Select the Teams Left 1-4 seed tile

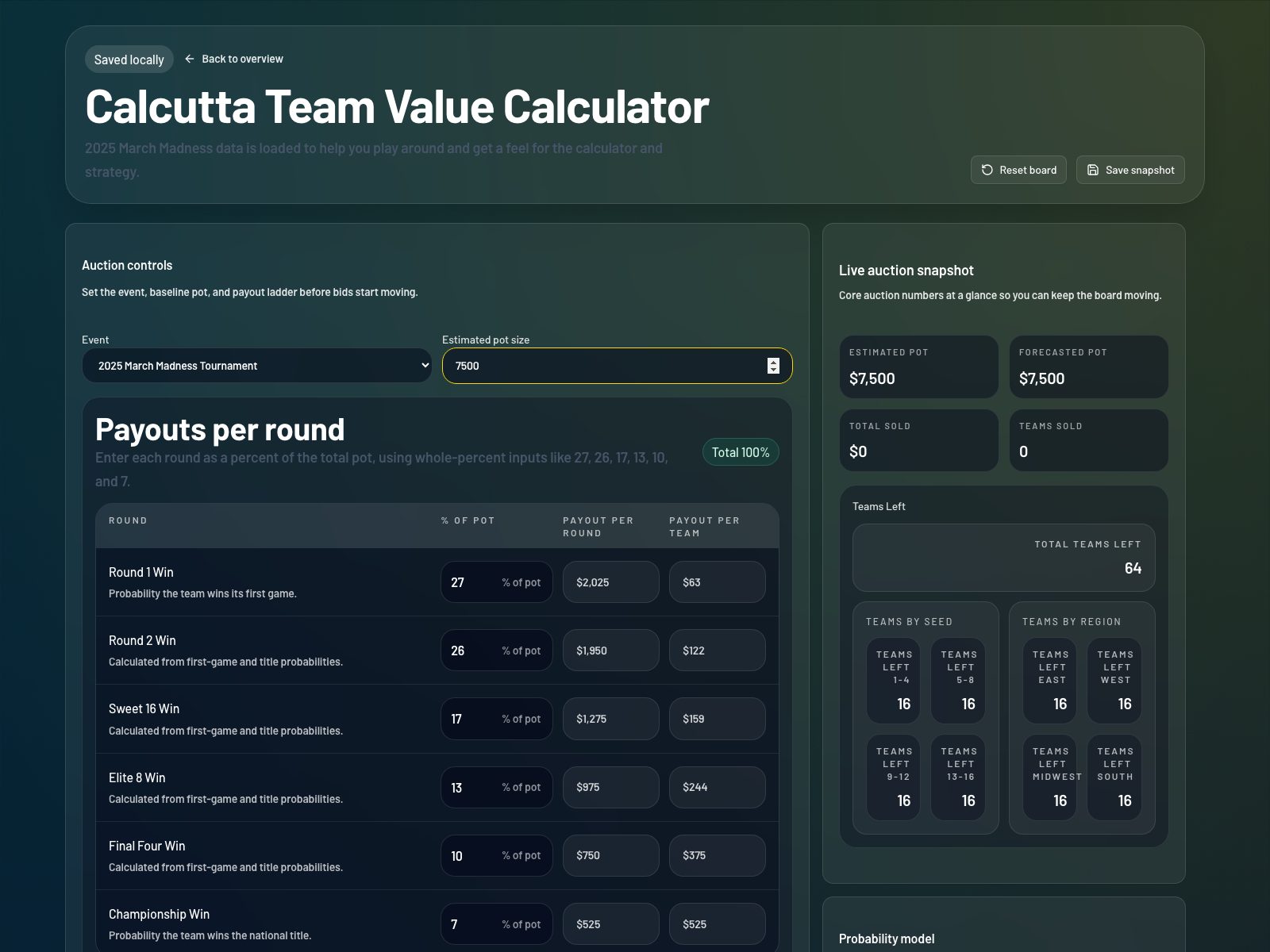click(x=894, y=681)
